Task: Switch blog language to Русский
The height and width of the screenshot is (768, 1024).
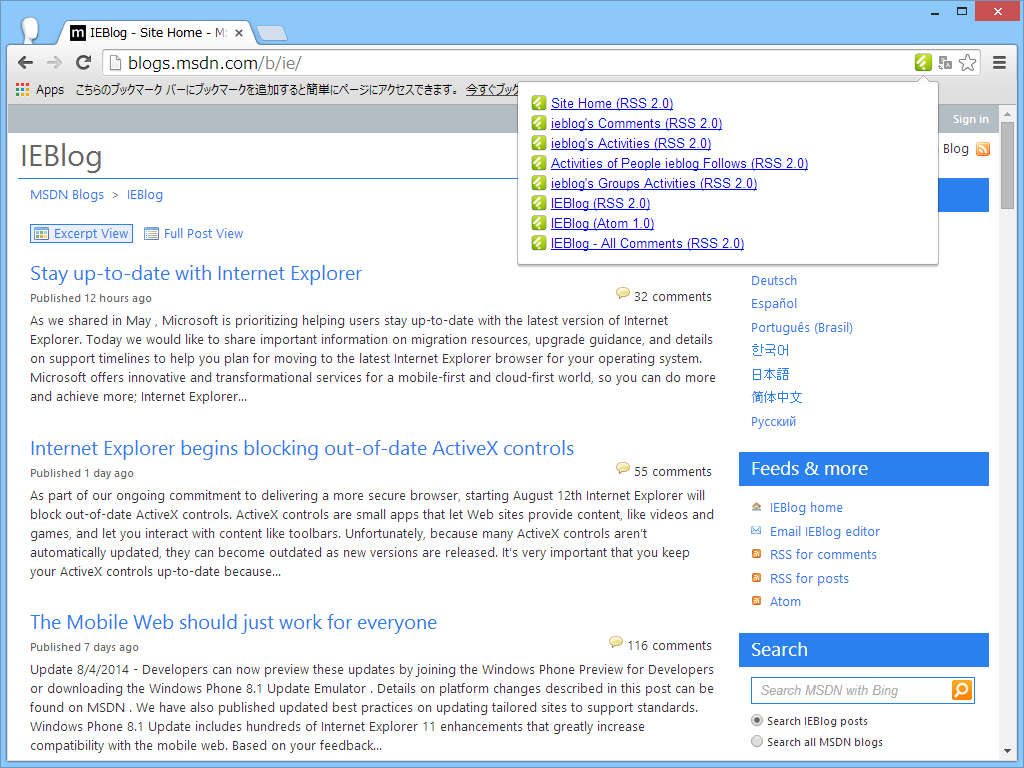Action: tap(773, 421)
